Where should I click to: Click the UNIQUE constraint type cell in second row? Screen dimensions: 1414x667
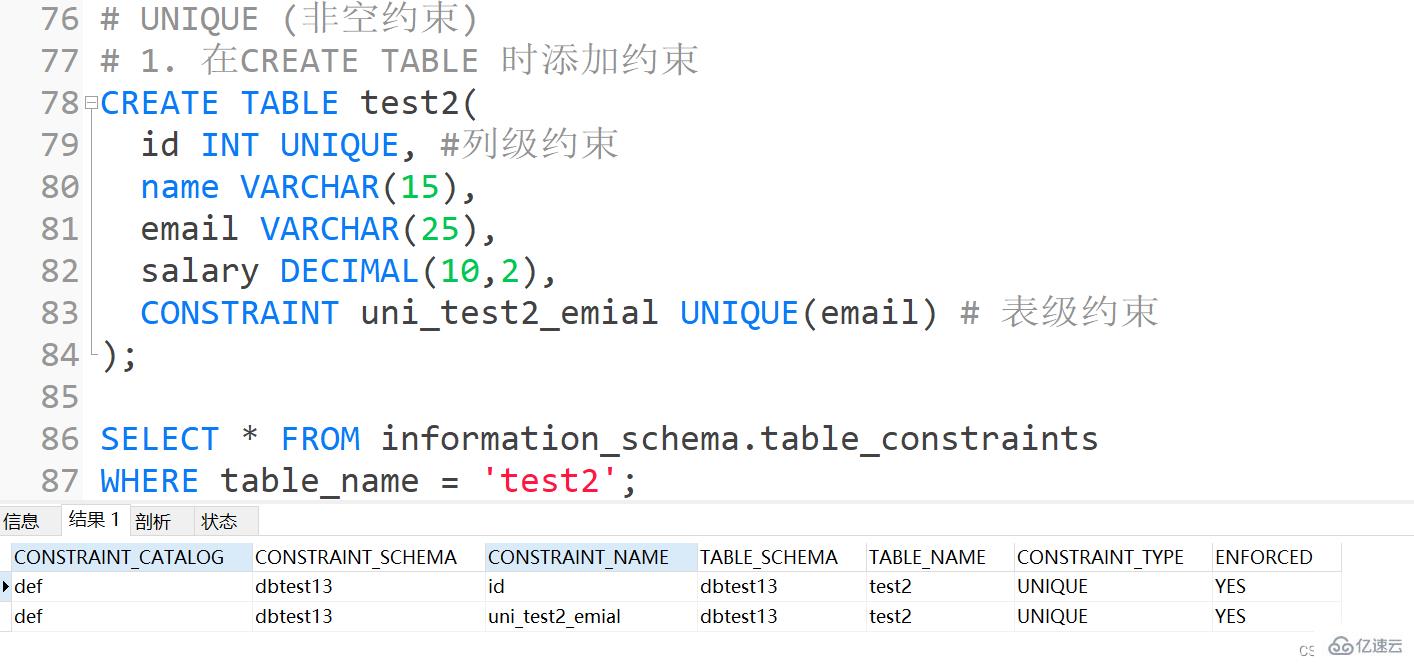coord(1052,616)
